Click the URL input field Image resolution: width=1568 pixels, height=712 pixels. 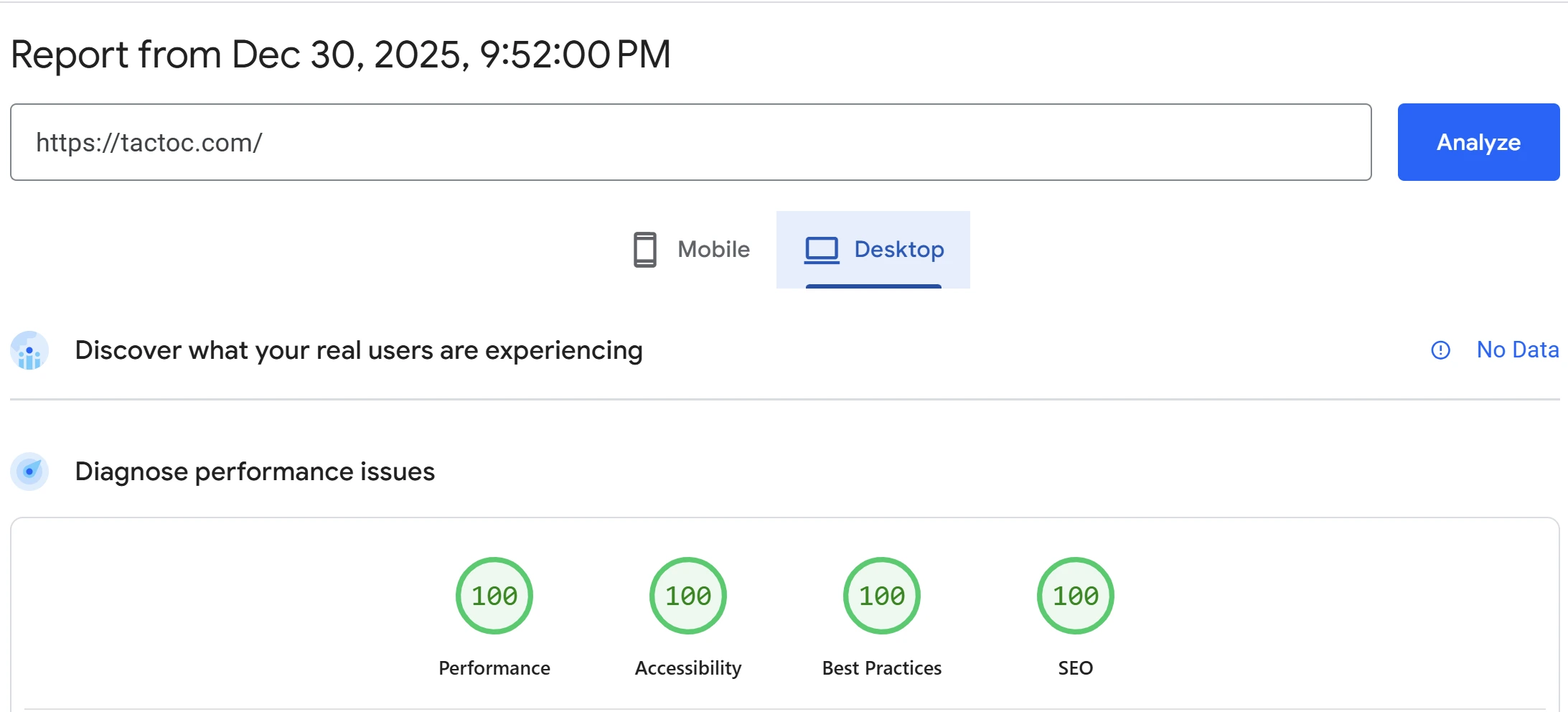pyautogui.click(x=690, y=142)
